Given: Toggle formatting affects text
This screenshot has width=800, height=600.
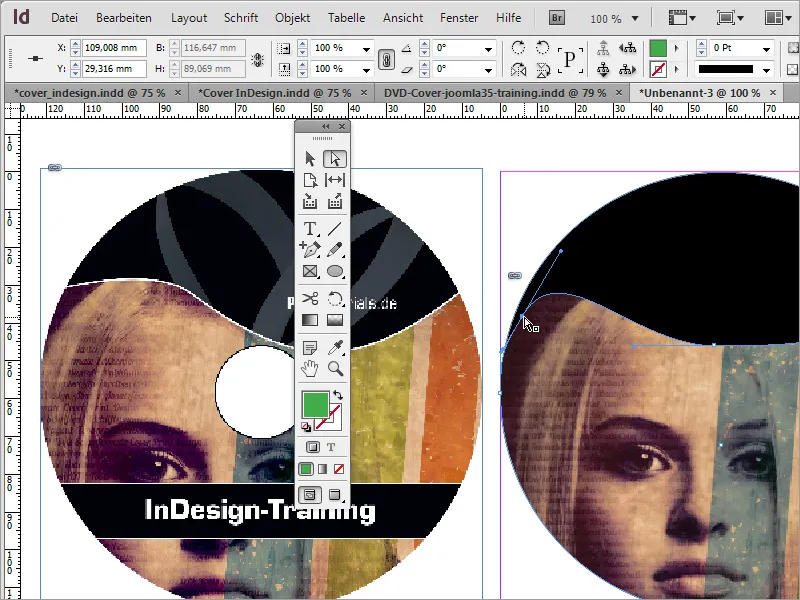Looking at the screenshot, I should tap(331, 447).
